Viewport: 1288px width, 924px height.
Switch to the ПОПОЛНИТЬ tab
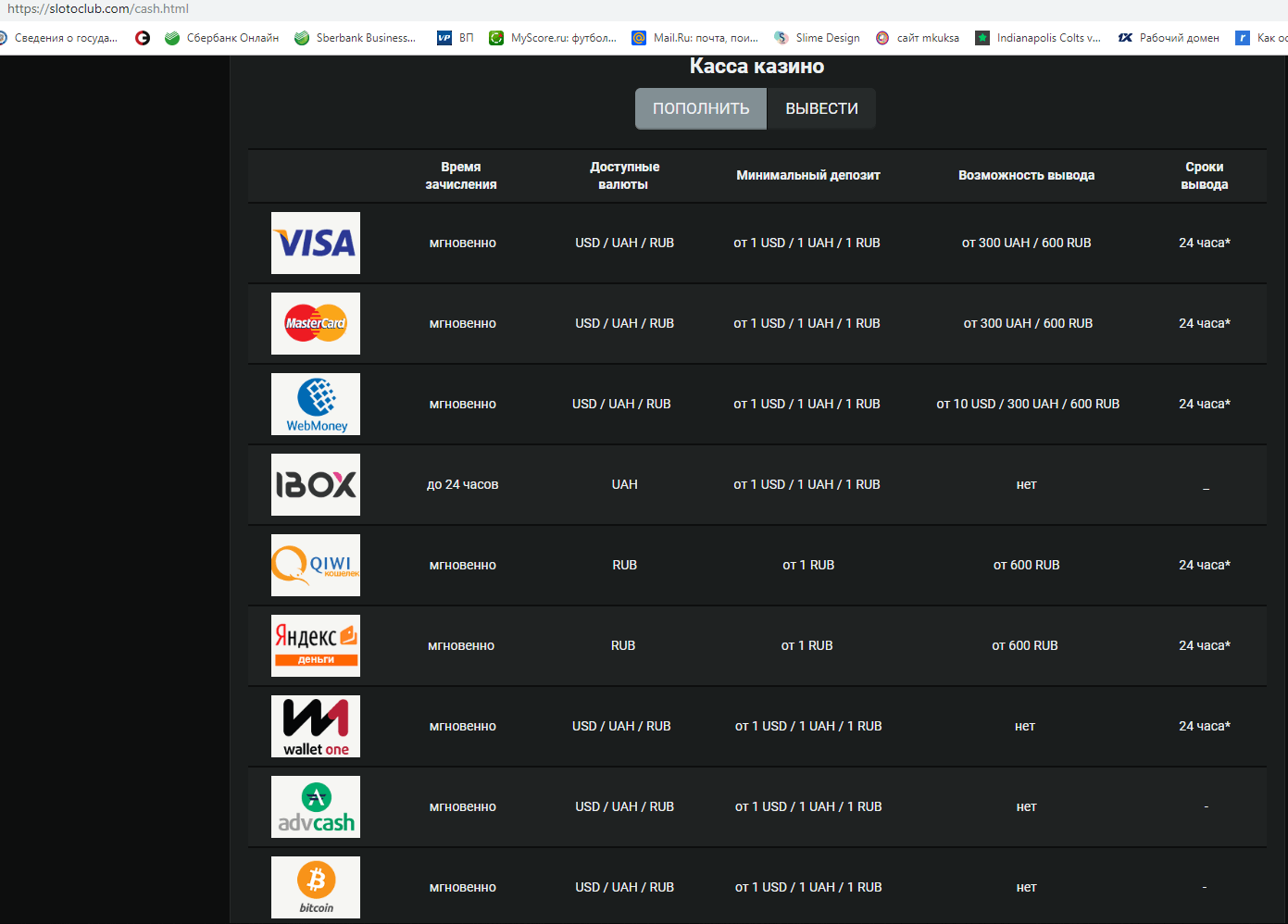point(701,108)
